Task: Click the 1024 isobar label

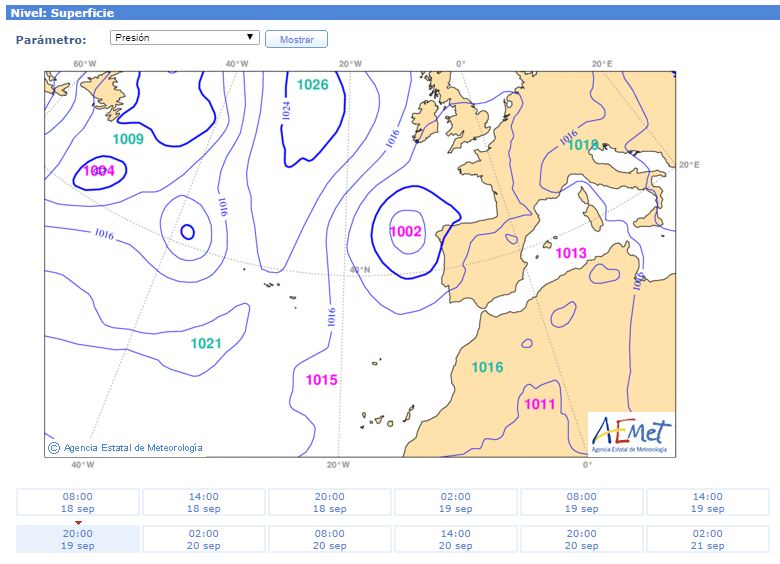Action: pos(286,110)
